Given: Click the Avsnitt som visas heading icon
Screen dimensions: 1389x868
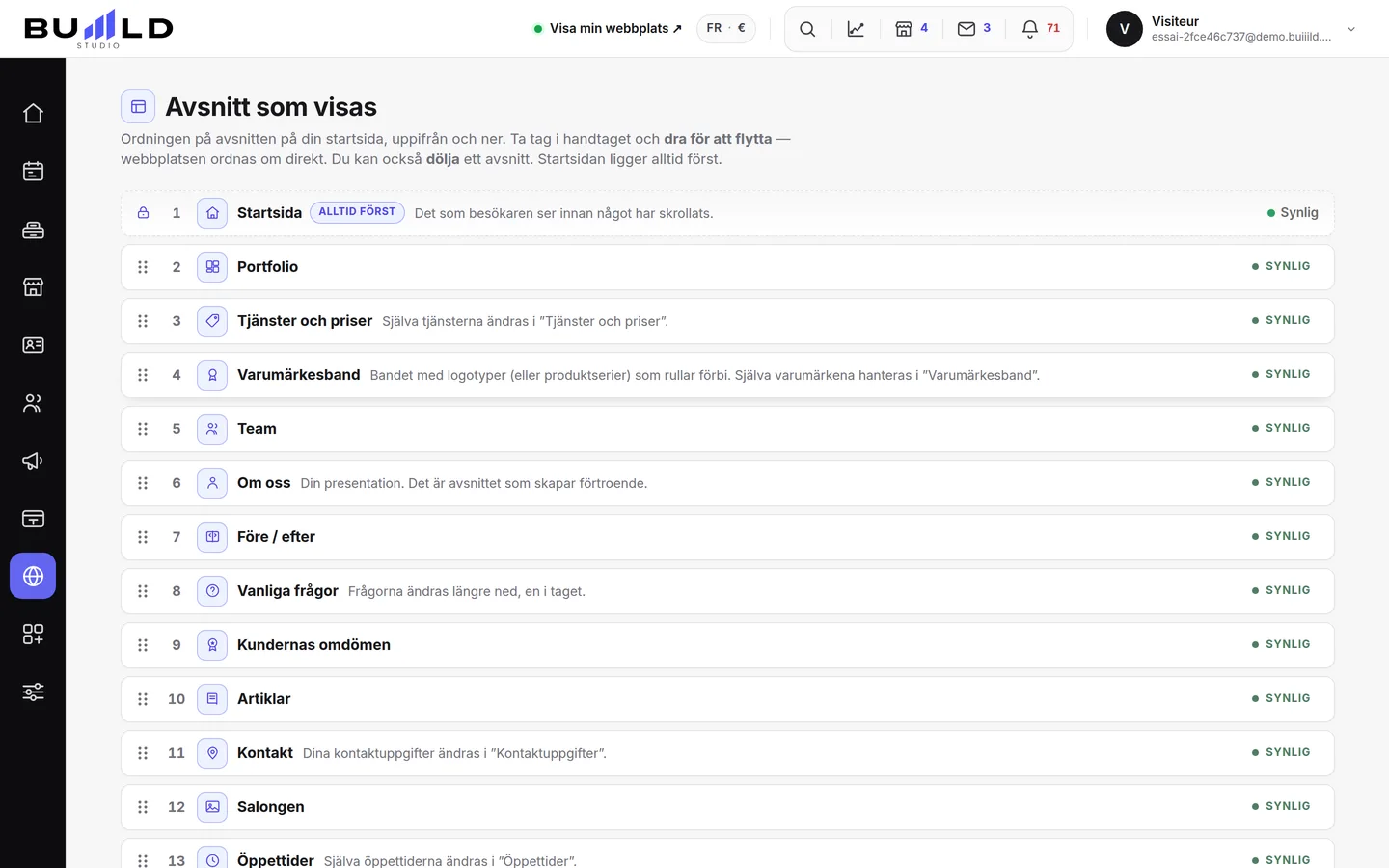Looking at the screenshot, I should click(138, 106).
